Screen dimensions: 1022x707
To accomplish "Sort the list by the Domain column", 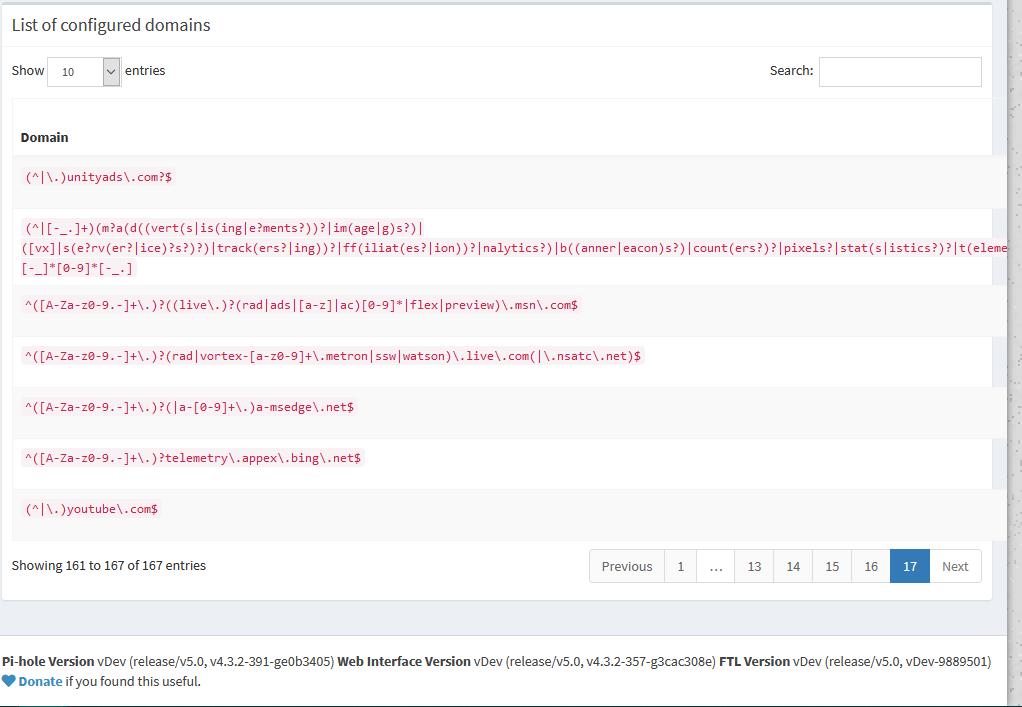I will click(44, 137).
